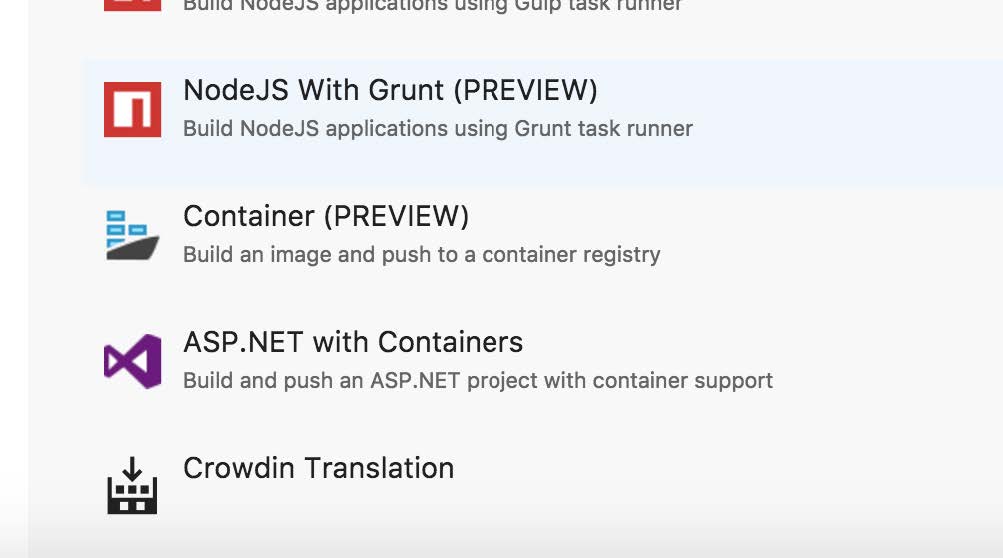Viewport: 1003px width, 558px height.
Task: Click the red npm icon beside NodeJS With Grunt
Action: coord(132,109)
